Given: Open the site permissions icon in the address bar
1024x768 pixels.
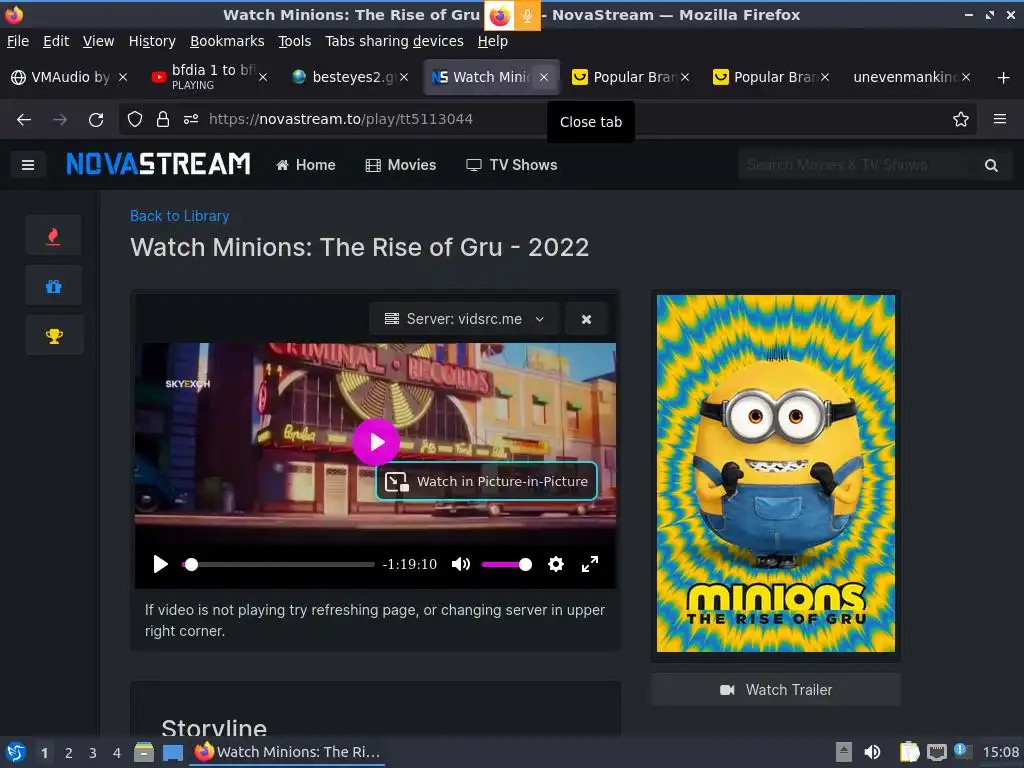Looking at the screenshot, I should [x=191, y=119].
